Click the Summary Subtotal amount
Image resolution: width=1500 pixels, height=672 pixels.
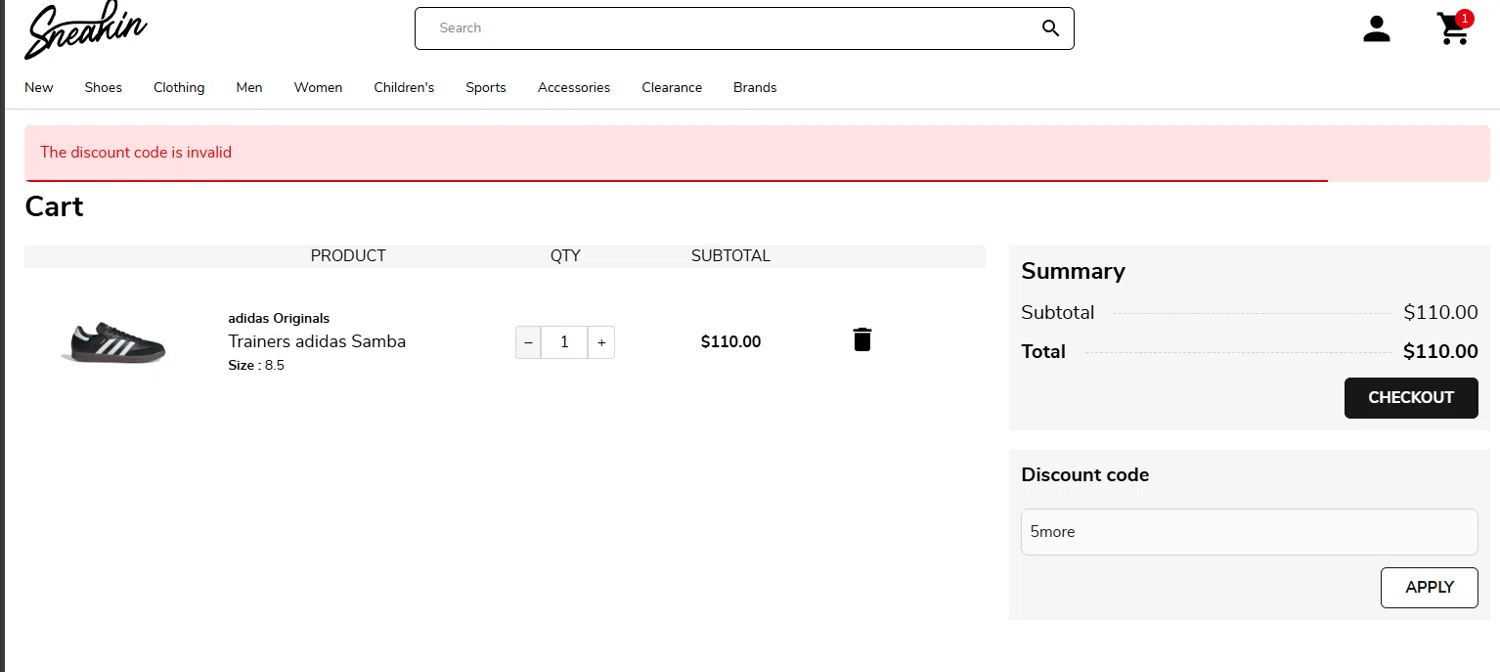1440,313
